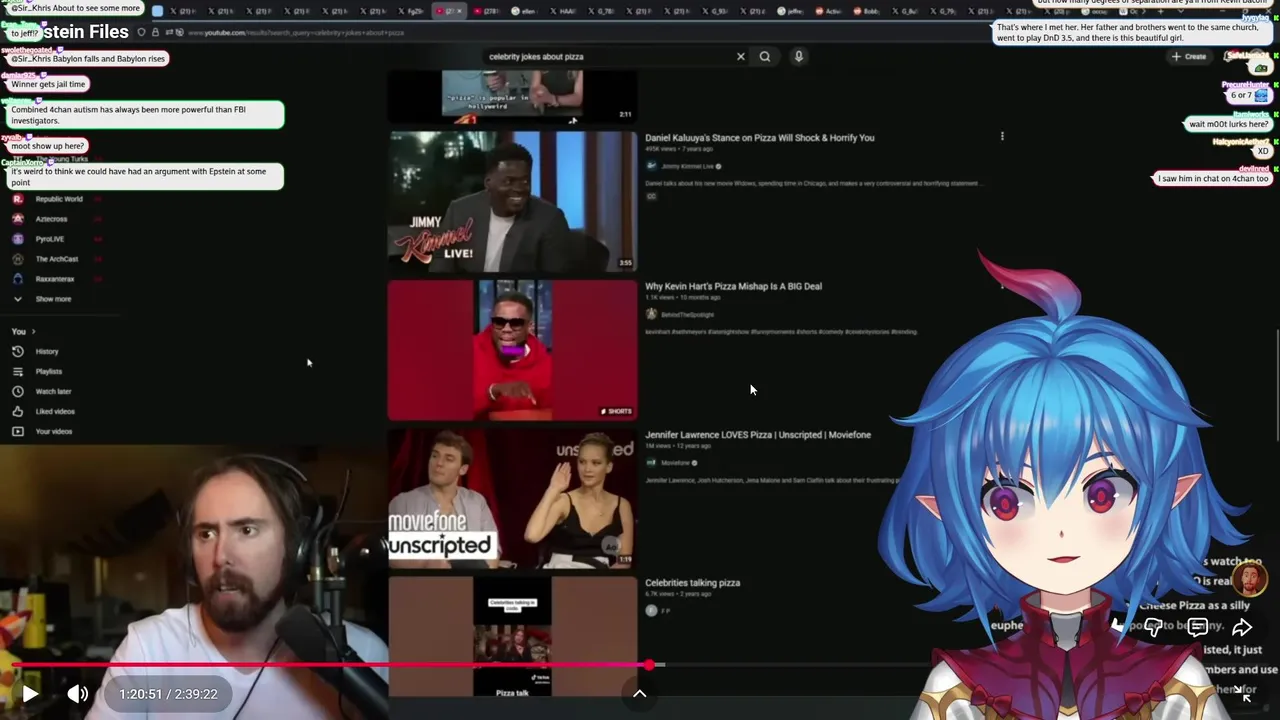1280x720 pixels.
Task: Open the 'Celebrities talking pizza' thumbnail
Action: [512, 636]
